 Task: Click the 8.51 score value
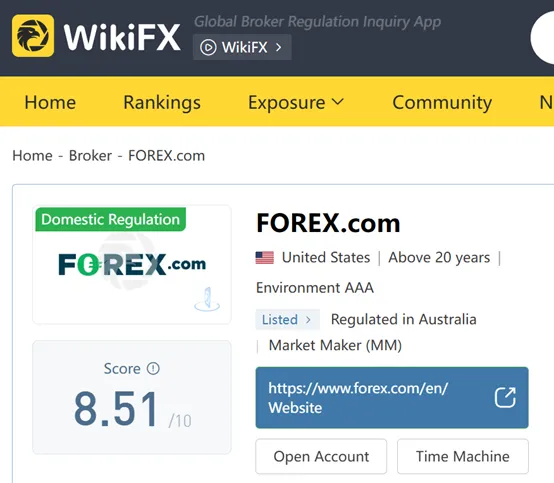point(116,409)
